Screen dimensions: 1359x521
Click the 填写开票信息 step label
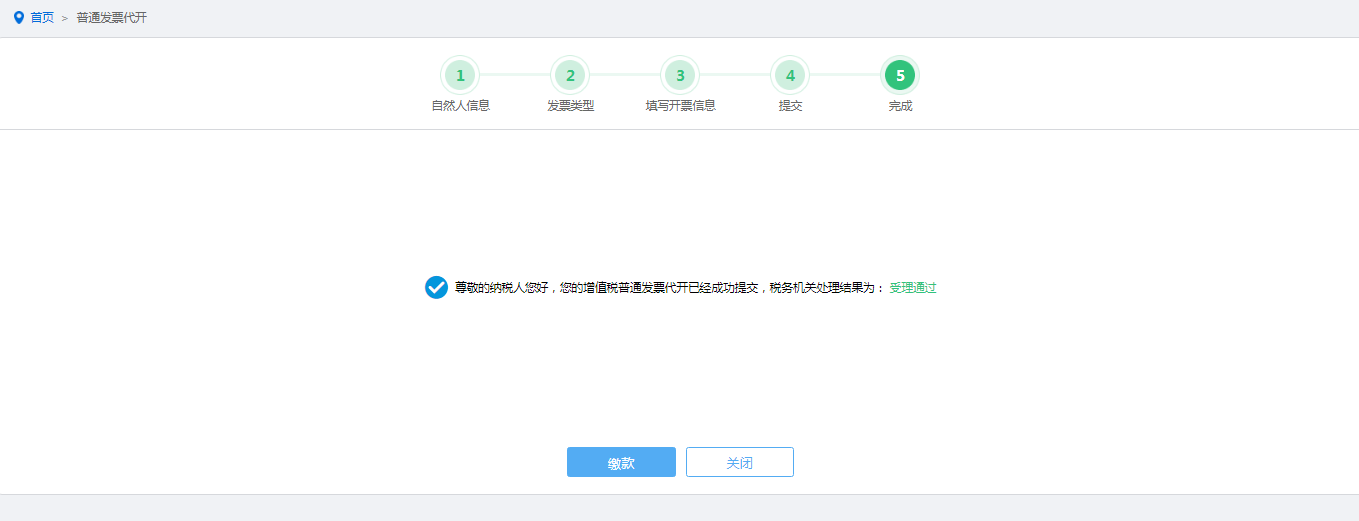click(x=680, y=106)
